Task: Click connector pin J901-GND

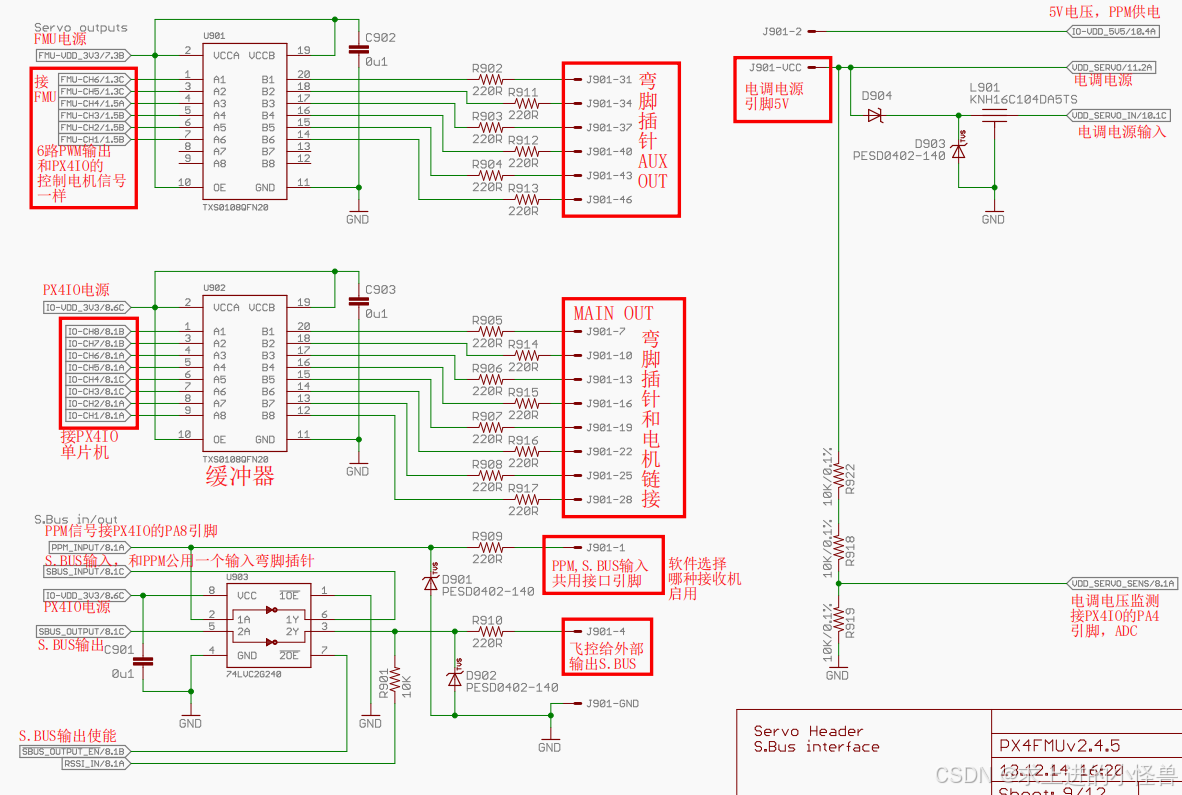Action: click(612, 704)
